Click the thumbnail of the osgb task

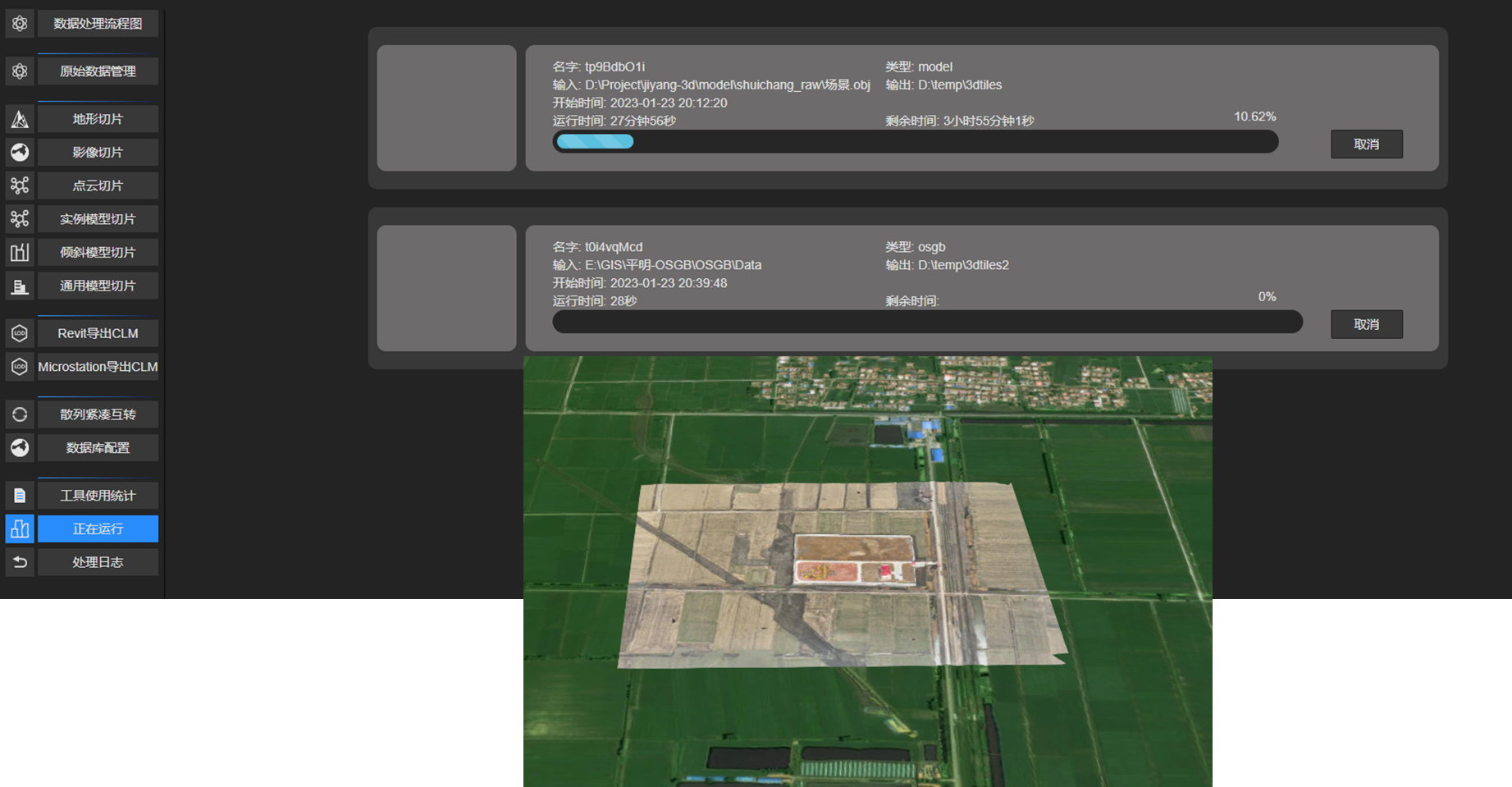click(x=446, y=288)
